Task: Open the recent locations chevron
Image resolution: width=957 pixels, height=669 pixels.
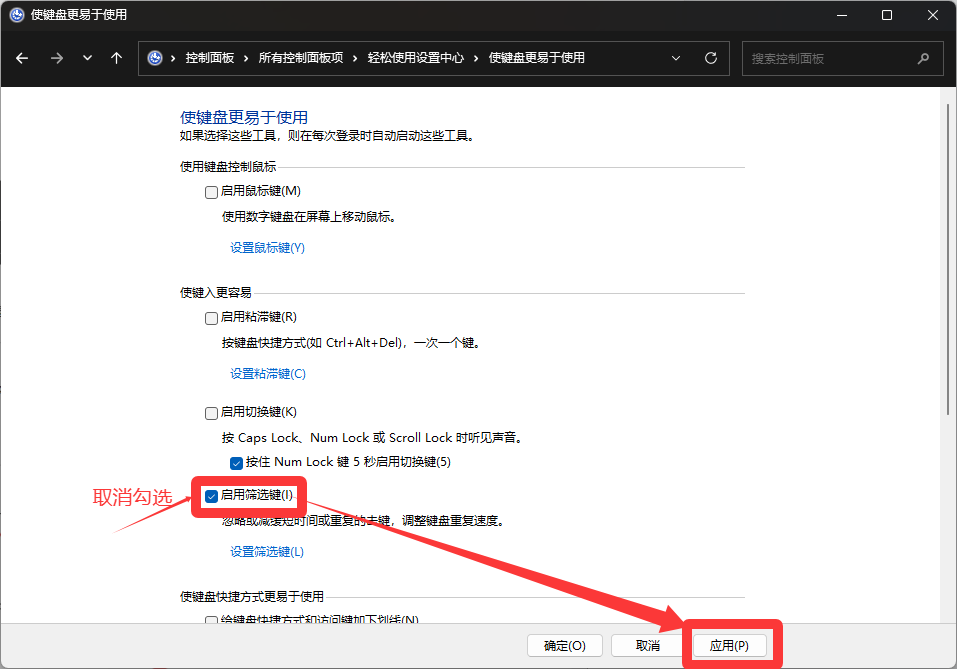Action: click(x=87, y=58)
